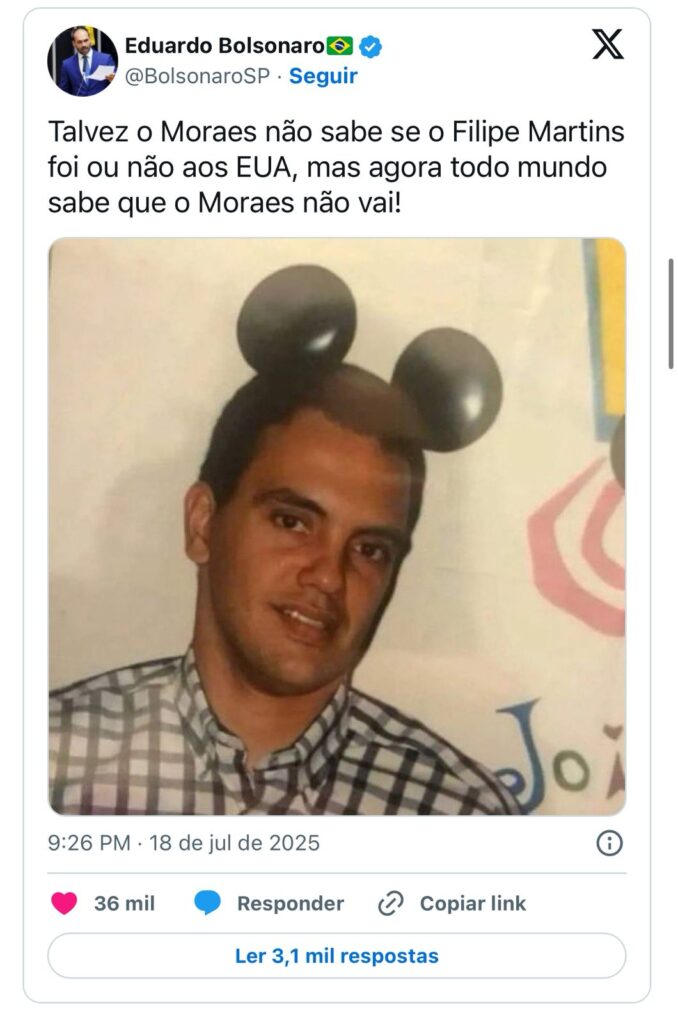This screenshot has width=678, height=1024.
Task: Open the embedded tweet photo
Action: tap(337, 526)
